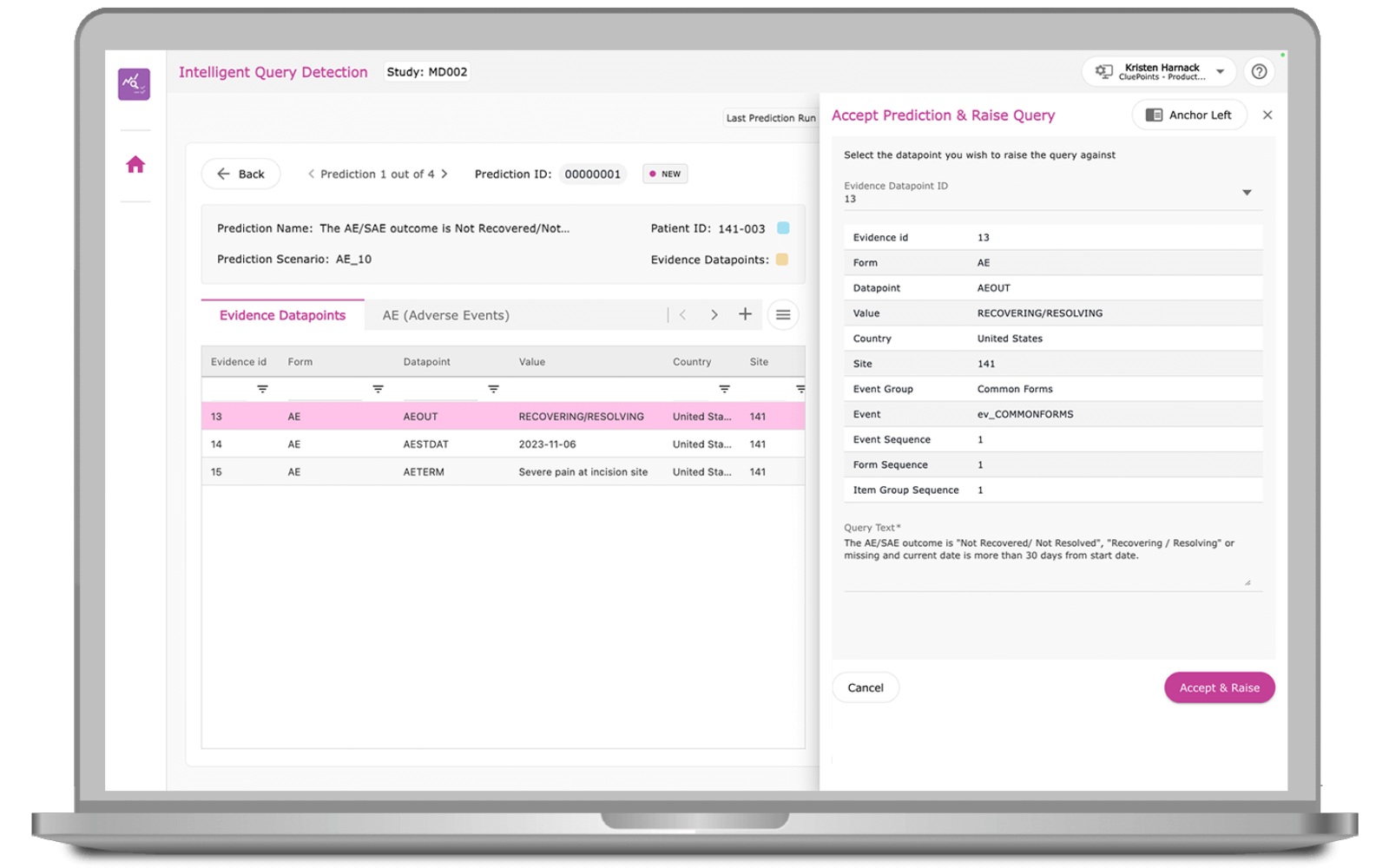The width and height of the screenshot is (1389, 868).
Task: Open filter for Country column
Action: pyautogui.click(x=724, y=389)
